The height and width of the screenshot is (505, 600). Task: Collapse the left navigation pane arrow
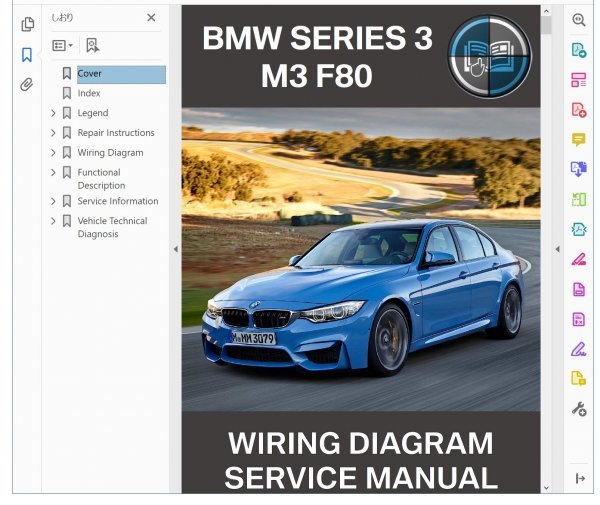tap(176, 249)
